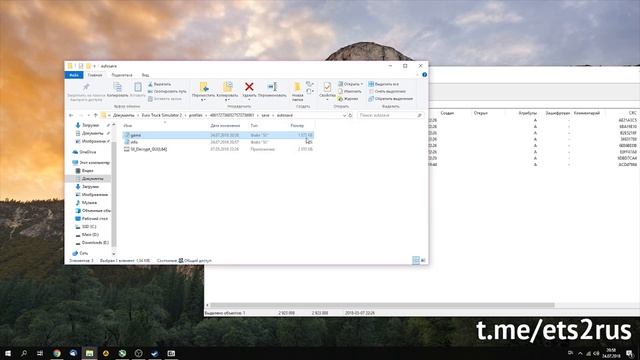The height and width of the screenshot is (360, 640).
Task: Switch to the Главная ribbon tab
Action: (95, 75)
